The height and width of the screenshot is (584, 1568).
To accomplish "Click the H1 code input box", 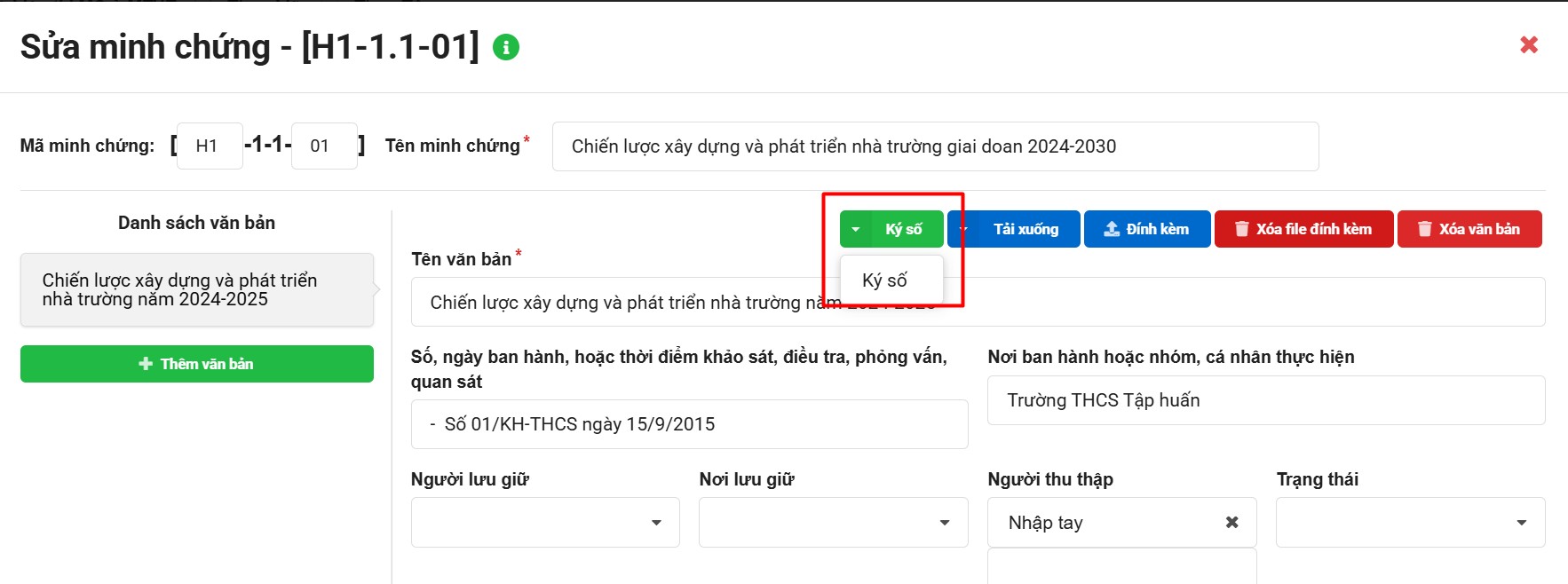I will pyautogui.click(x=210, y=146).
